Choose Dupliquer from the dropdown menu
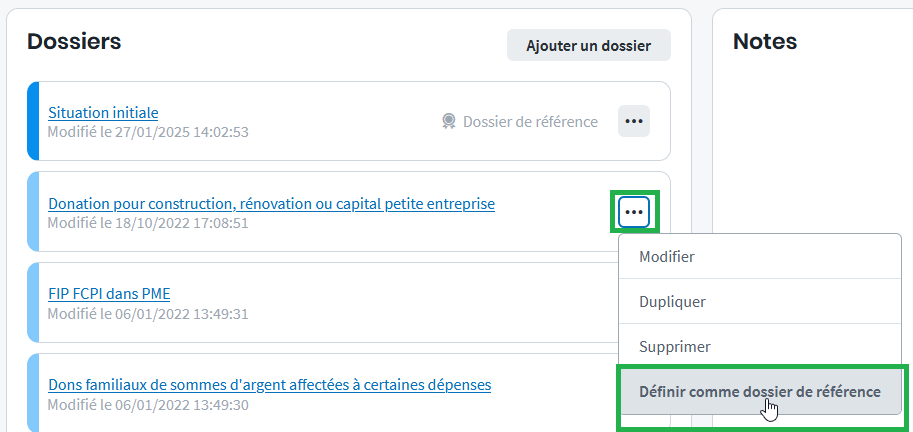 click(x=672, y=301)
